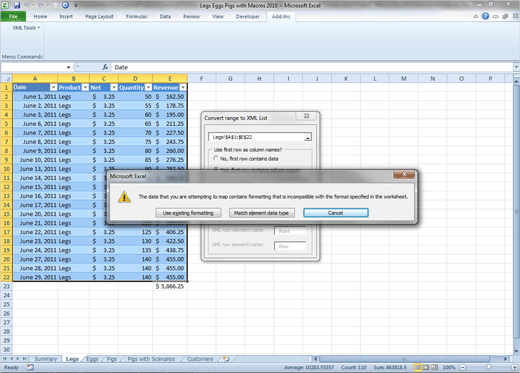Switch to the Review ribbon tab
Viewport: 520px width, 373px height.
(x=191, y=16)
